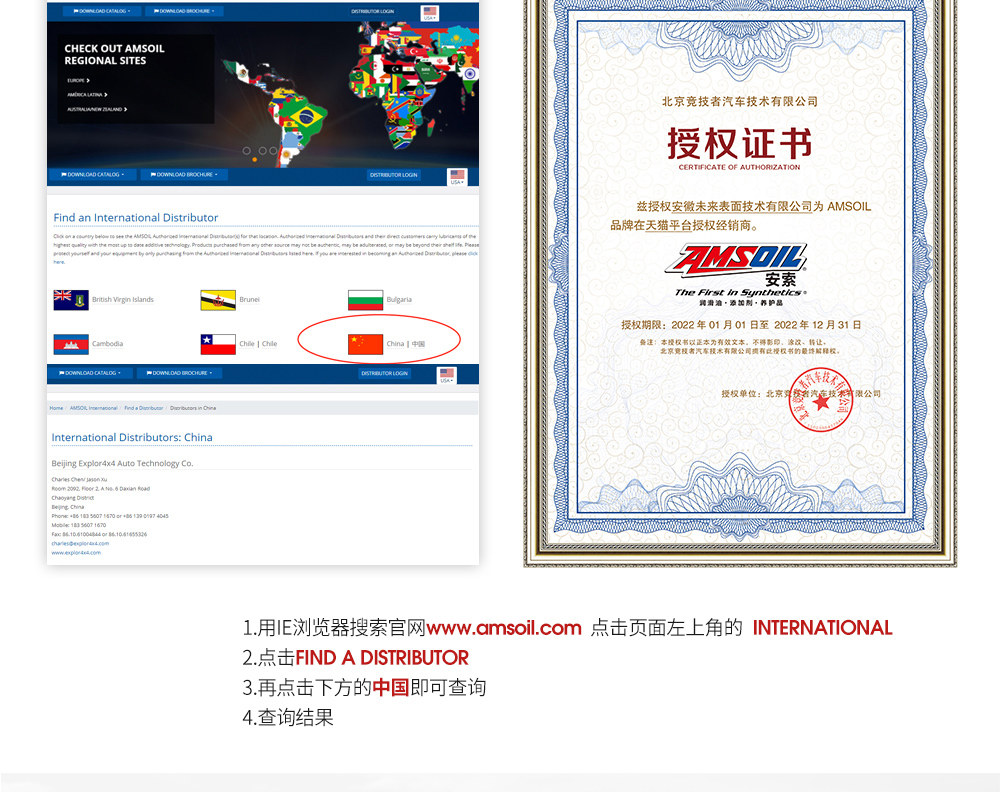This screenshot has height=792, width=1000.
Task: Click the Brazil flag on the world map
Action: [x=306, y=117]
